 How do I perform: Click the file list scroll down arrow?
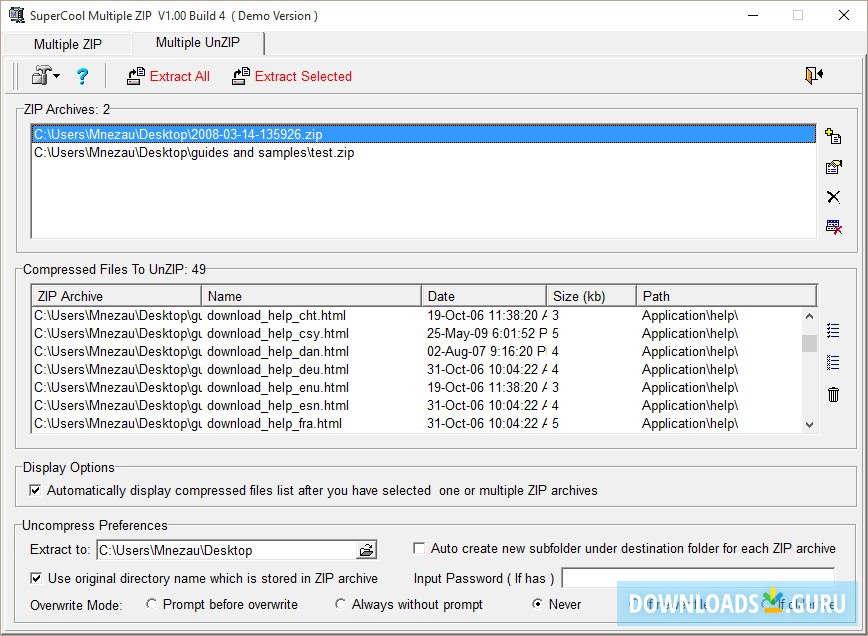pos(809,425)
